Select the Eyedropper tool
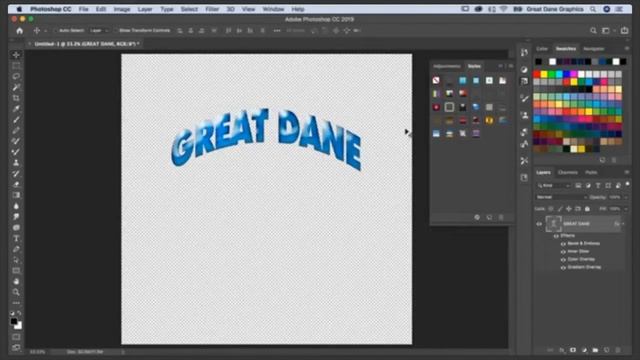640x360 pixels. (16, 109)
